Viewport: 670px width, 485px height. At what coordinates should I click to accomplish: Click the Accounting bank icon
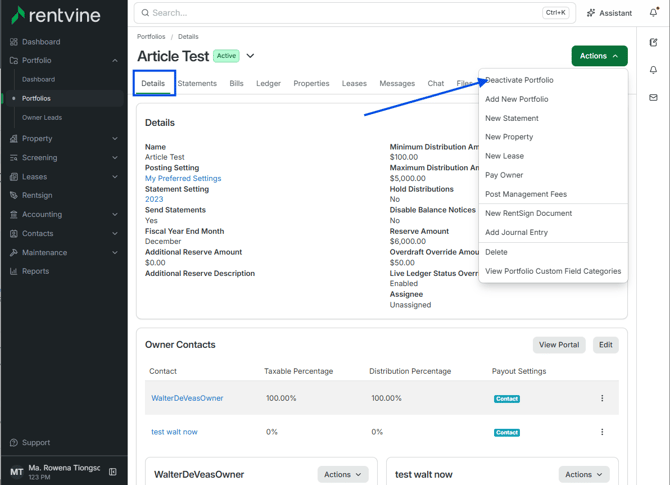pos(14,215)
